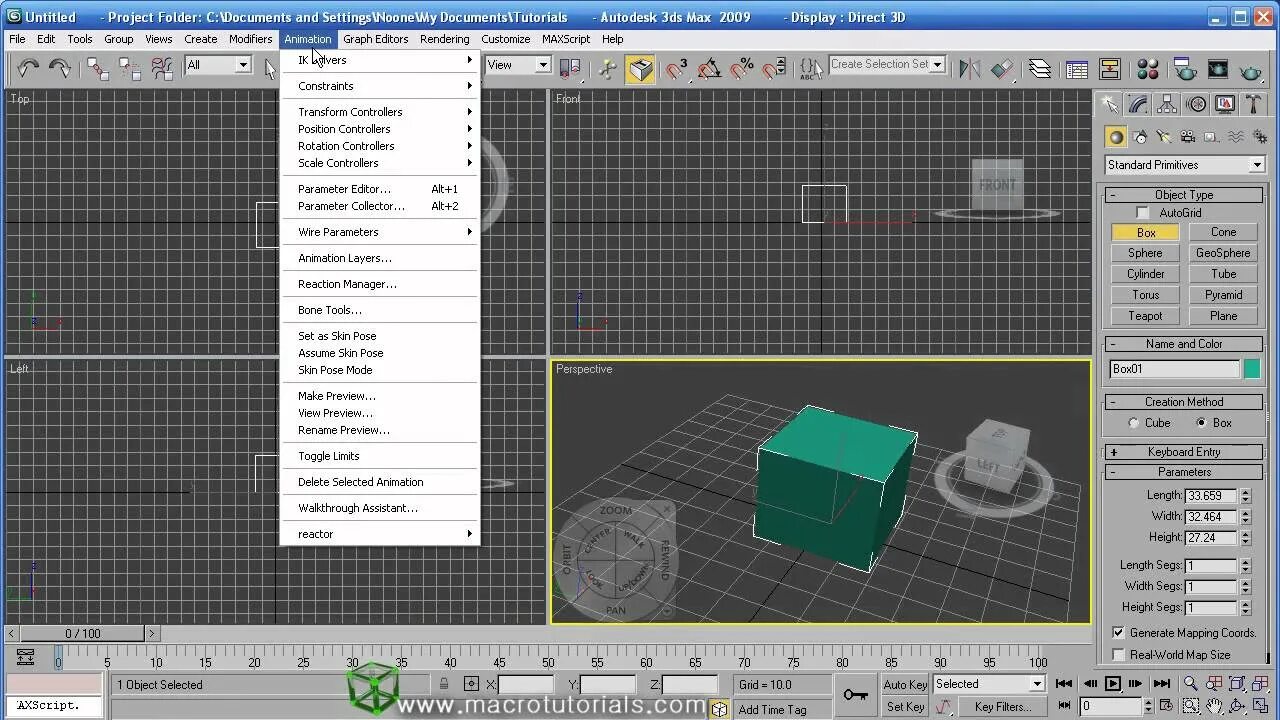The width and height of the screenshot is (1280, 720).
Task: Toggle the Spinner Snap icon
Action: click(773, 68)
